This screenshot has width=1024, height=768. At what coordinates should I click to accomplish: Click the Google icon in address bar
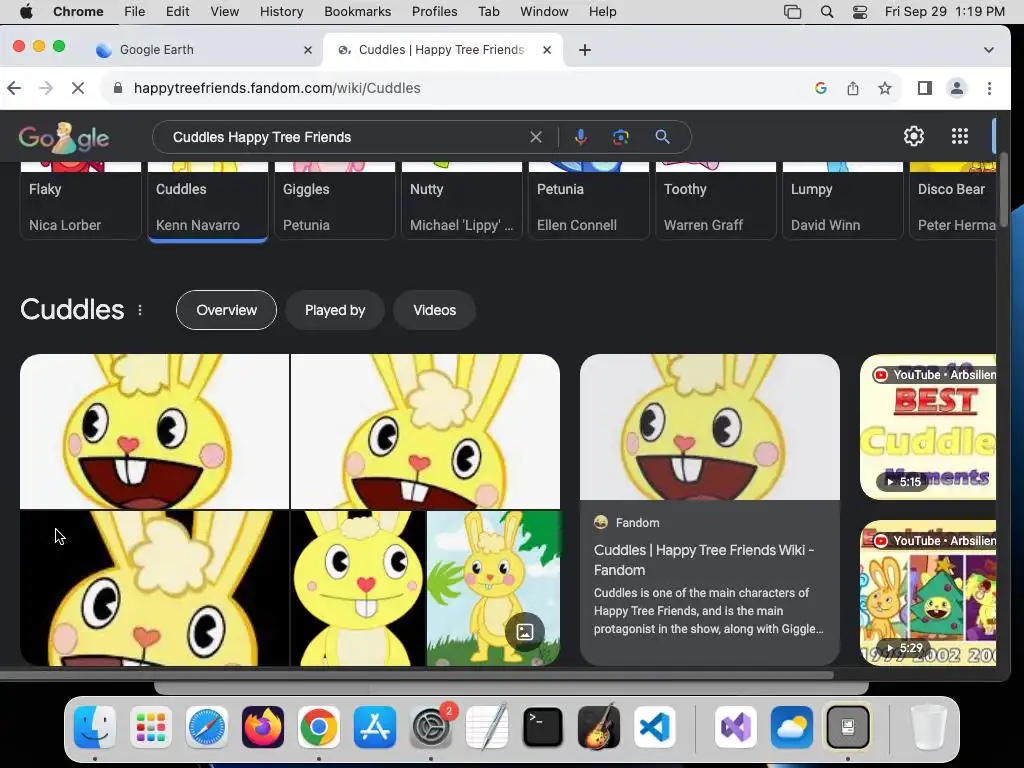[821, 88]
